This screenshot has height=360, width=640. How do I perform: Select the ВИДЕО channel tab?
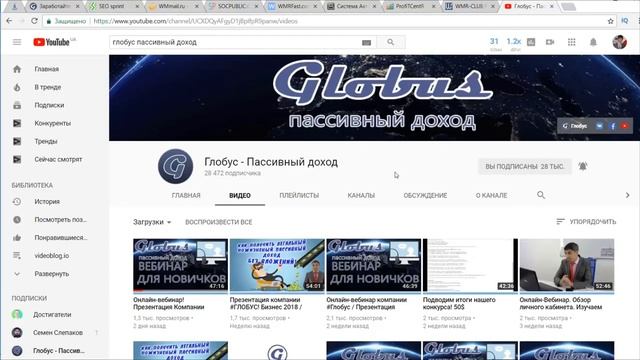point(240,196)
